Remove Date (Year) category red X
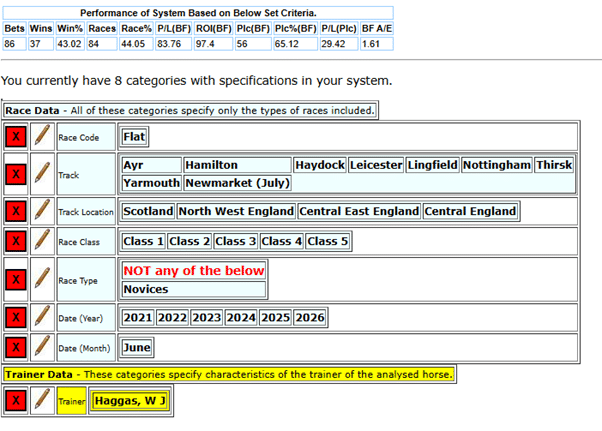This screenshot has width=602, height=431. (x=16, y=317)
